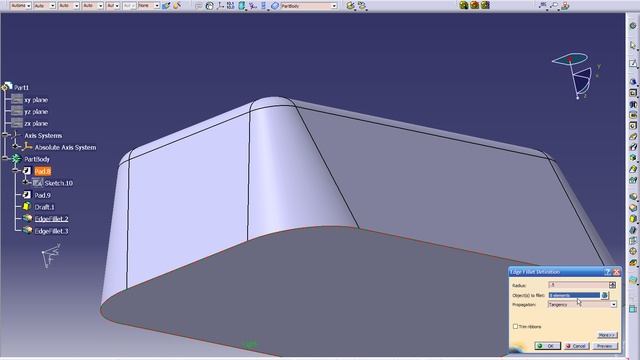Select the Shaft tool icon
The image size is (640, 360).
click(633, 104)
